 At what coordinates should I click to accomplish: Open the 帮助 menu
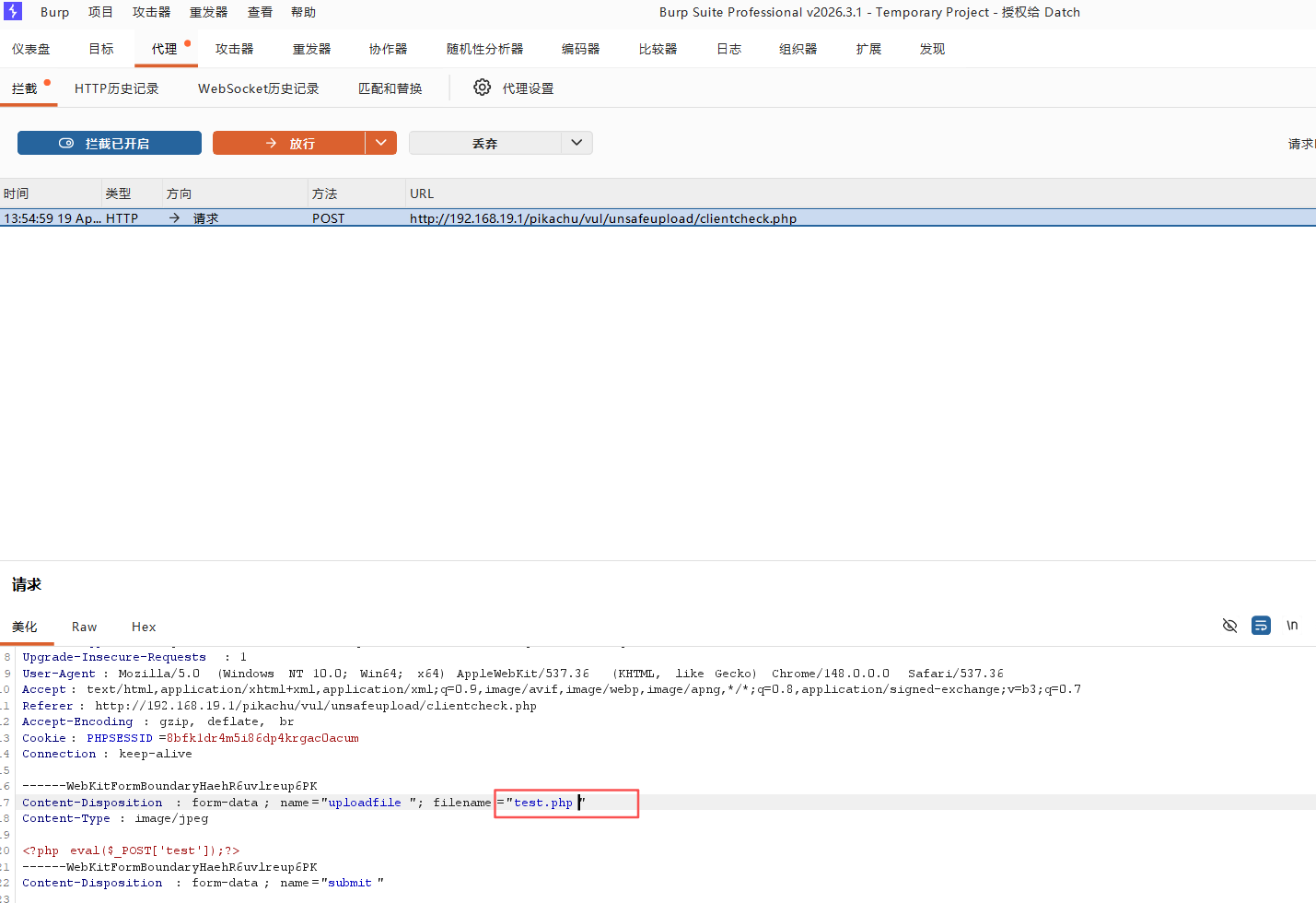303,12
